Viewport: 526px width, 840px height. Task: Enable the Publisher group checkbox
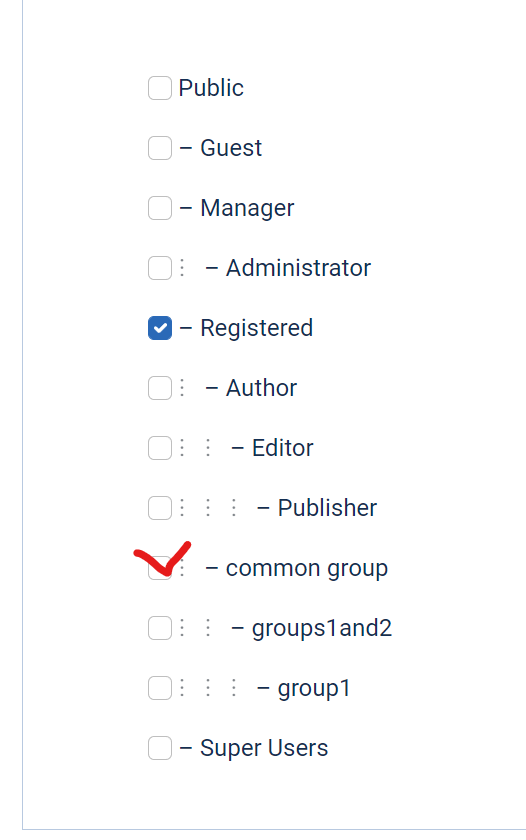click(x=160, y=508)
